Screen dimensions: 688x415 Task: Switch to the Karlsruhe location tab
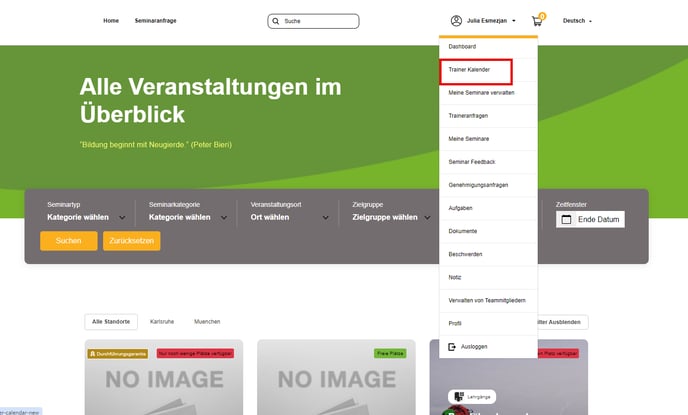point(163,322)
